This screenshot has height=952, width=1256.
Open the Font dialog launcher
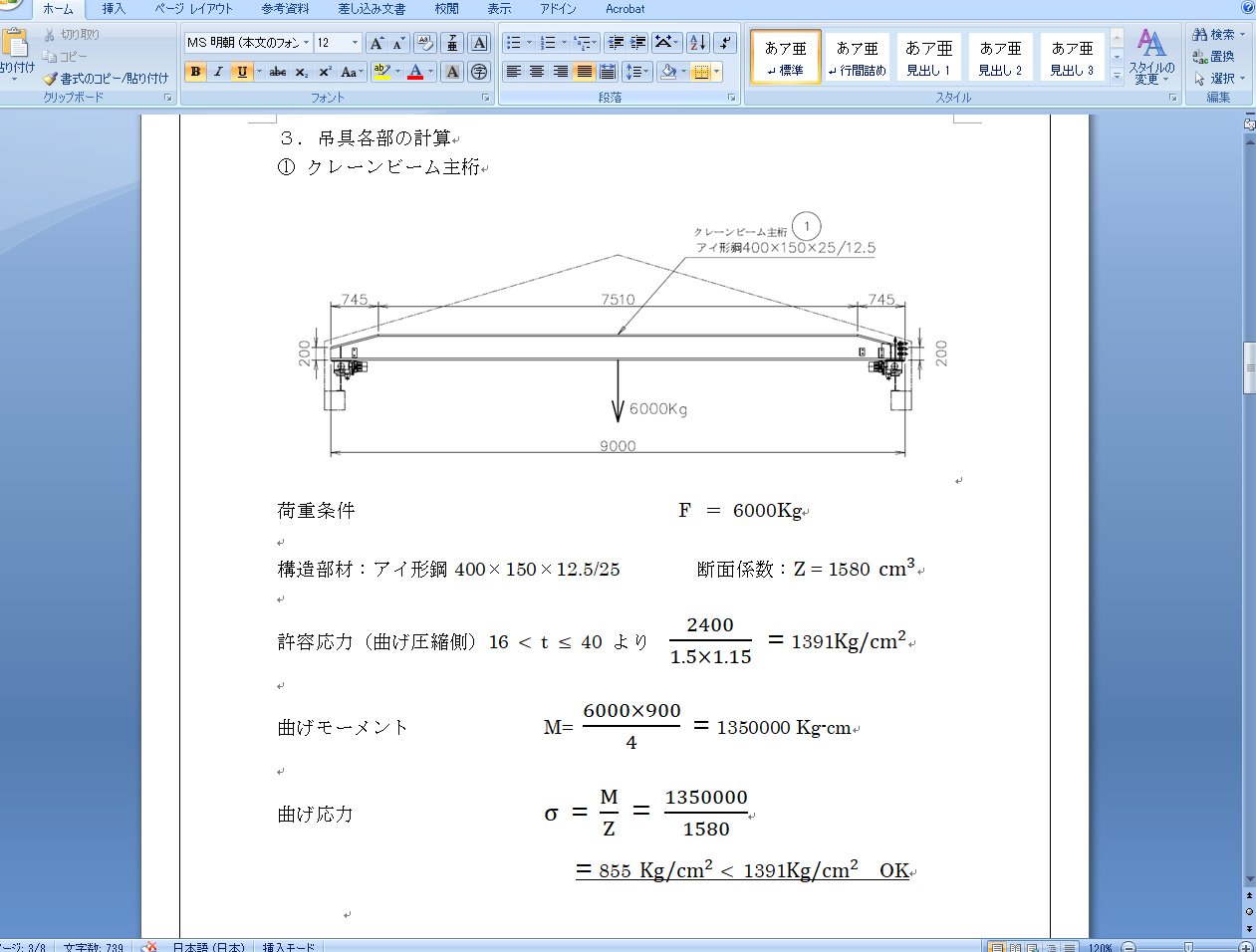pos(486,98)
